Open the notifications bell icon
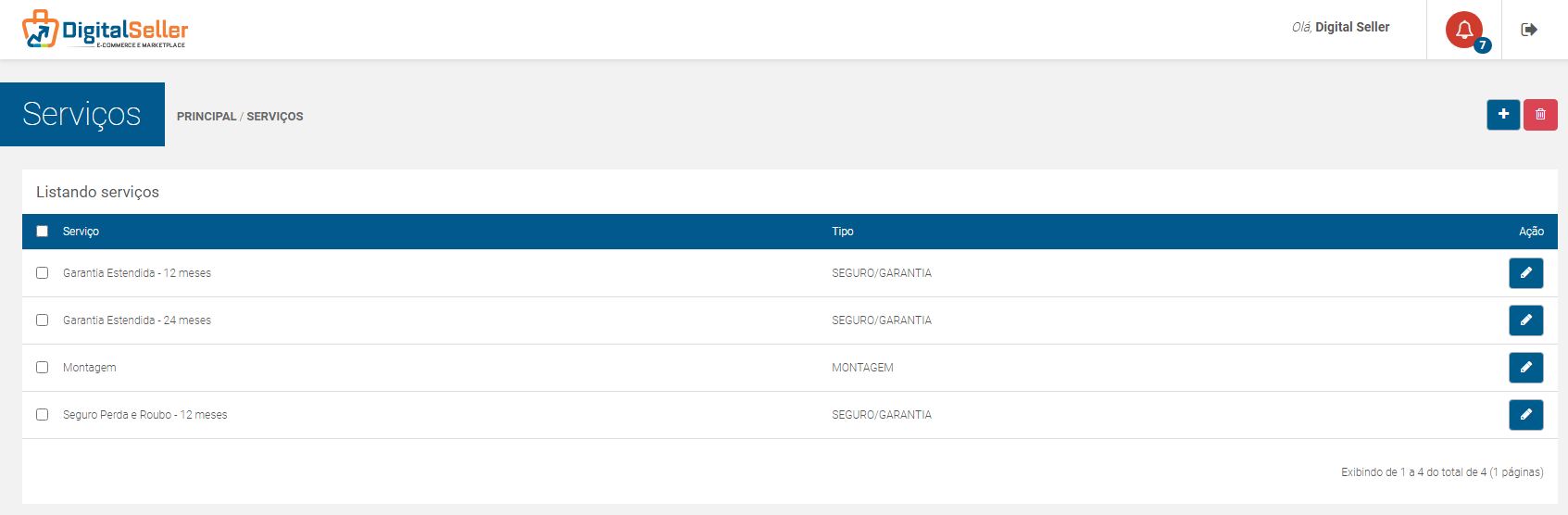This screenshot has width=1568, height=515. pyautogui.click(x=1463, y=30)
